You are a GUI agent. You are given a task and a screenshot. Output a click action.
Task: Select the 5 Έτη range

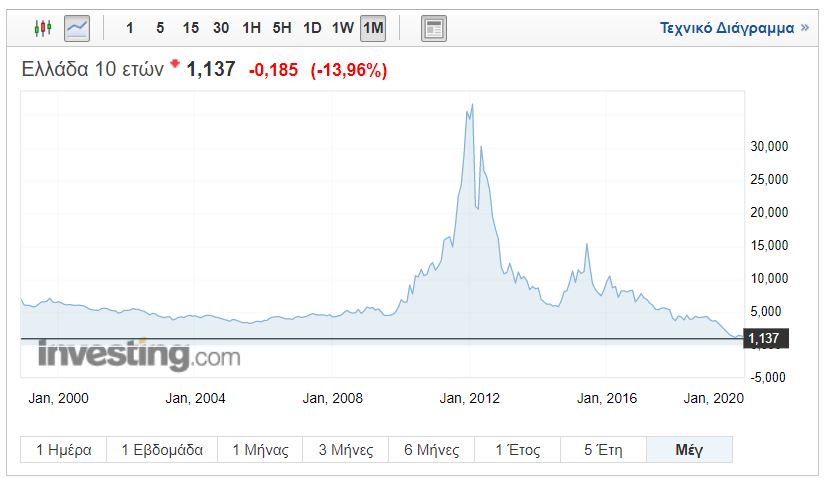[602, 450]
